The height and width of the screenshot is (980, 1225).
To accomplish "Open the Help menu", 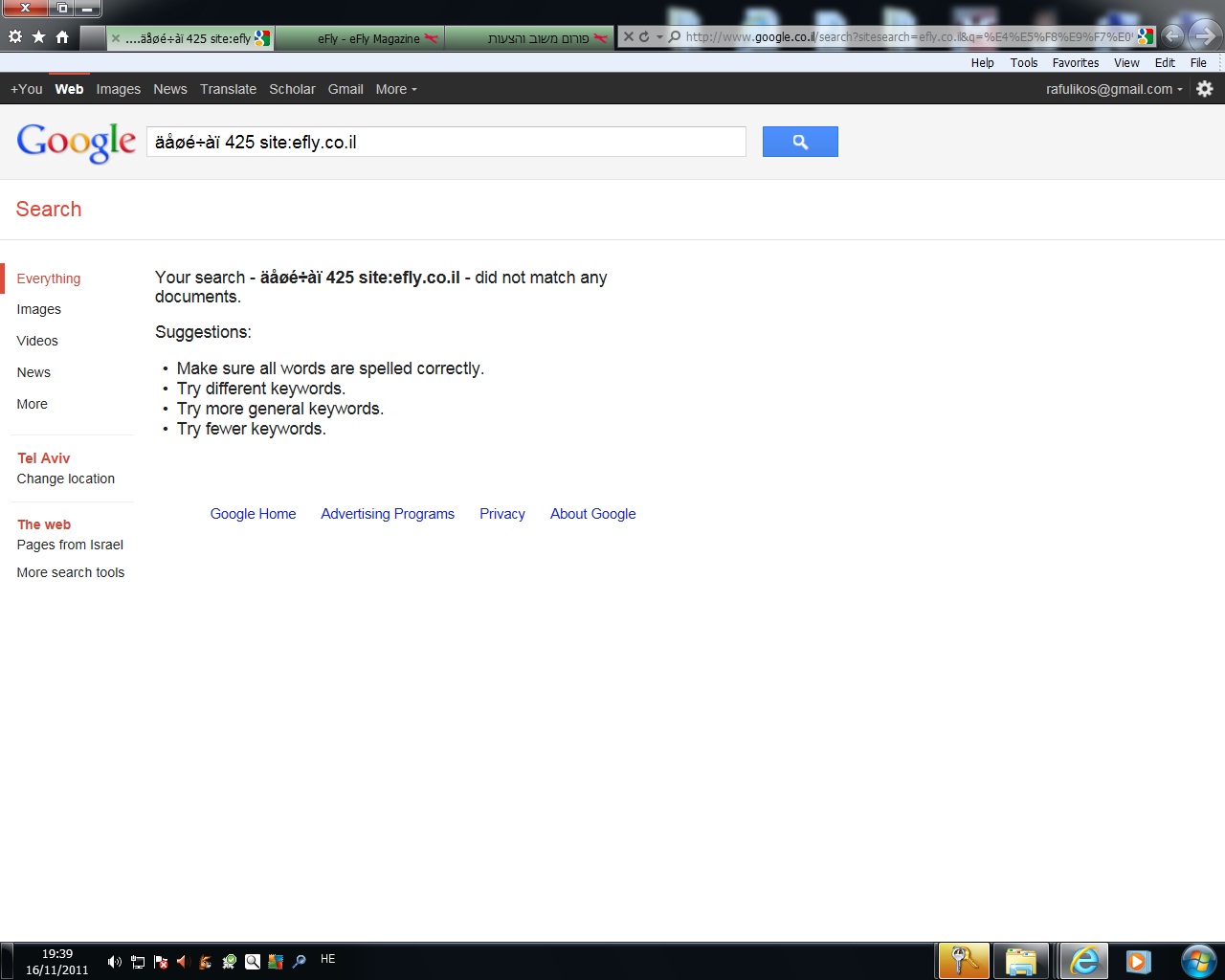I will (x=982, y=63).
